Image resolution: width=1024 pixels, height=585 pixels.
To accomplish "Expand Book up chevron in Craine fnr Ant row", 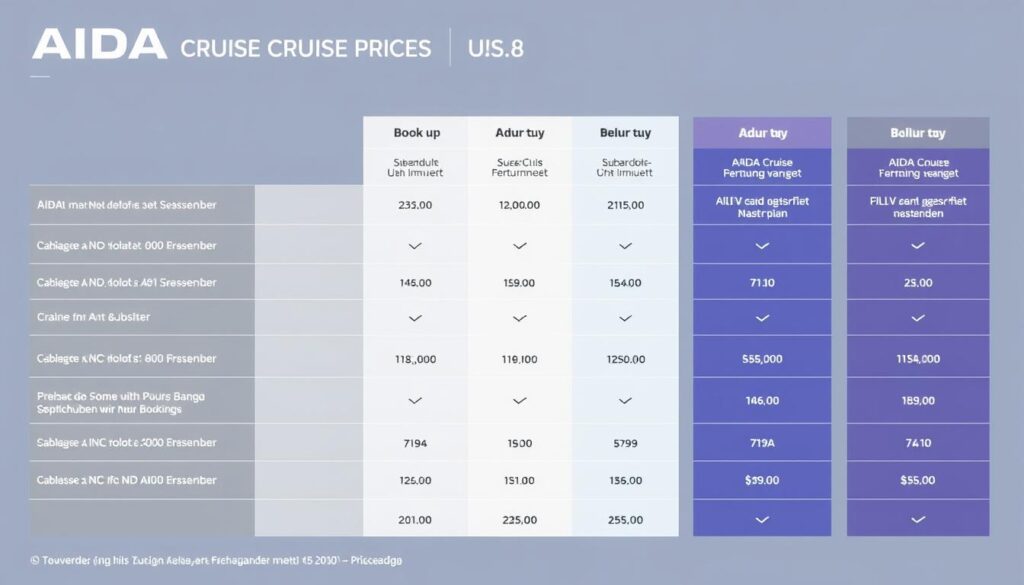I will point(415,318).
